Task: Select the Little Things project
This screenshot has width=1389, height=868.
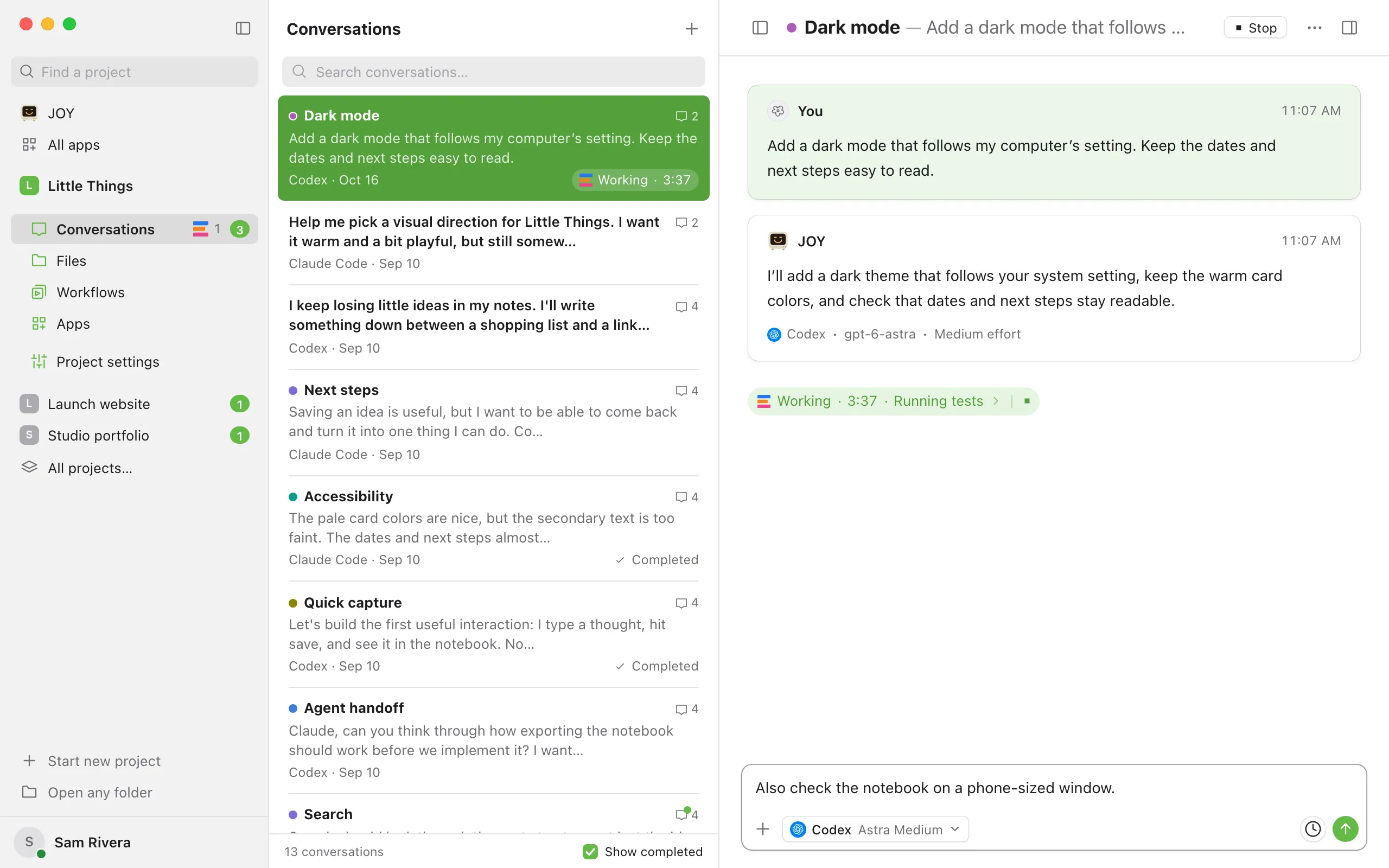Action: click(135, 186)
